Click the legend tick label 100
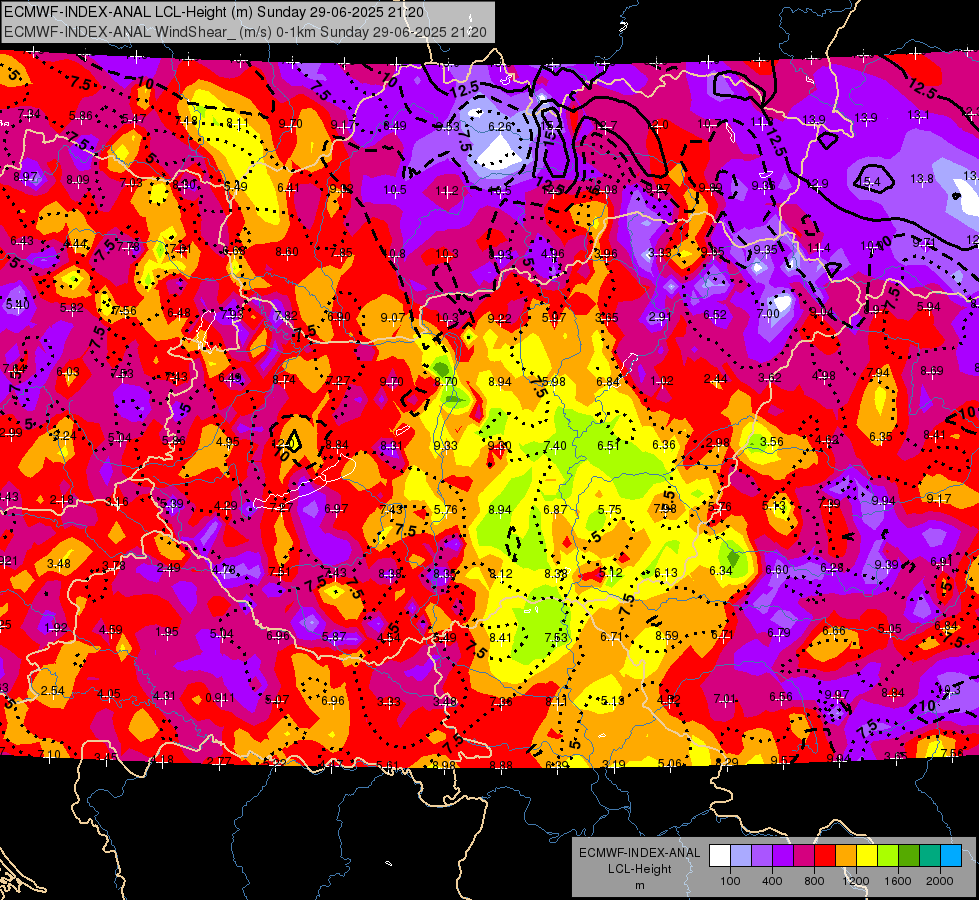979x900 pixels. coord(730,881)
